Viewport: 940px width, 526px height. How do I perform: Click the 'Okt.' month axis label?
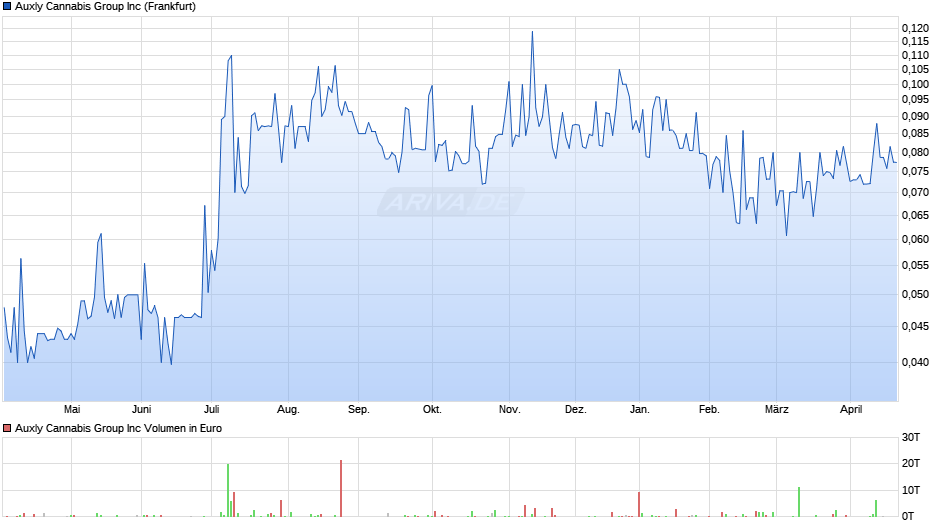432,409
